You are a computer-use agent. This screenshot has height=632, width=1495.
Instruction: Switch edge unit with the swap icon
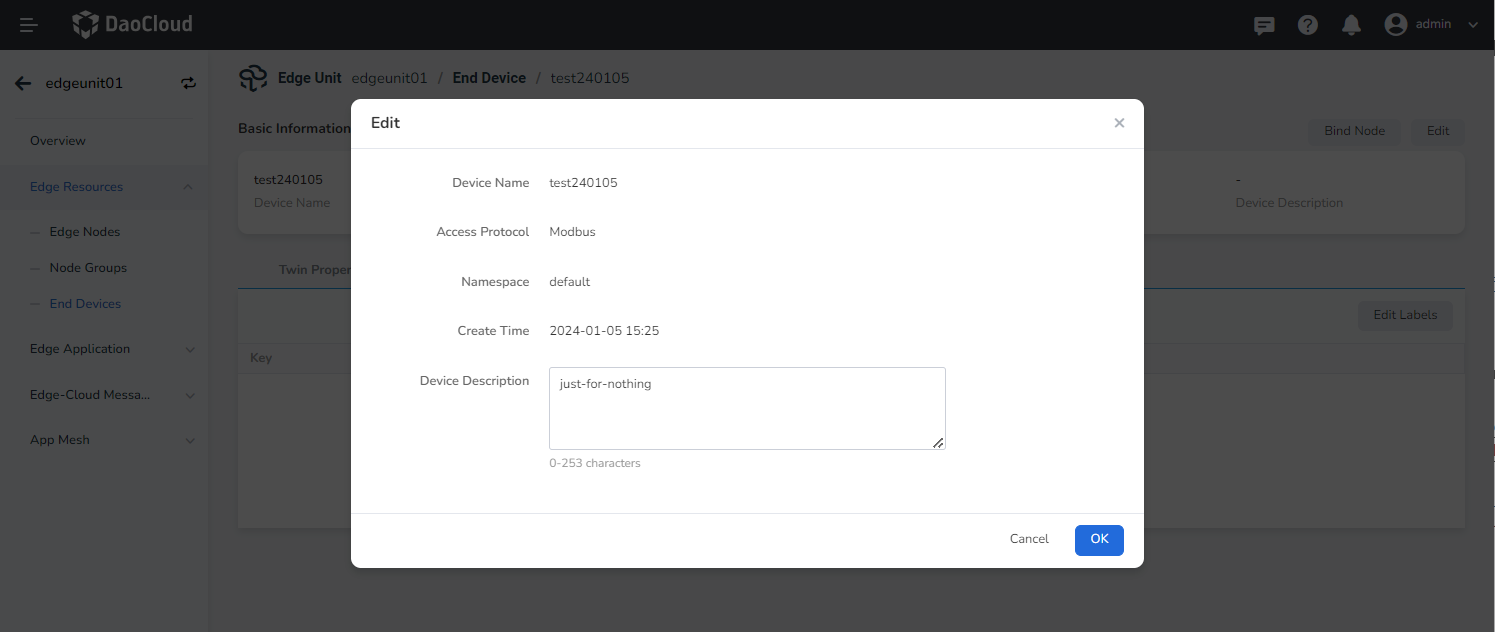[189, 84]
